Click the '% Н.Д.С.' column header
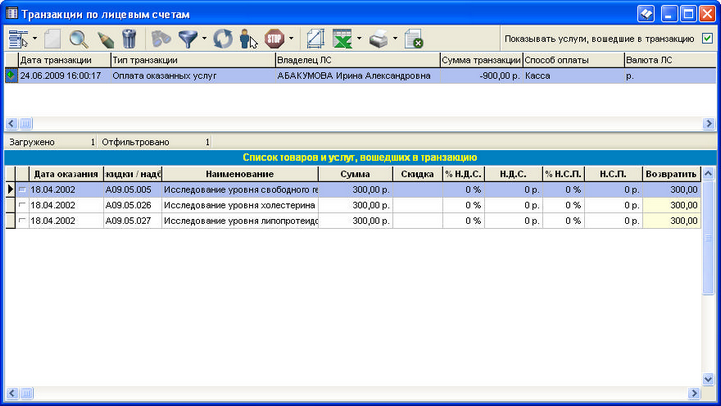 pyautogui.click(x=464, y=174)
